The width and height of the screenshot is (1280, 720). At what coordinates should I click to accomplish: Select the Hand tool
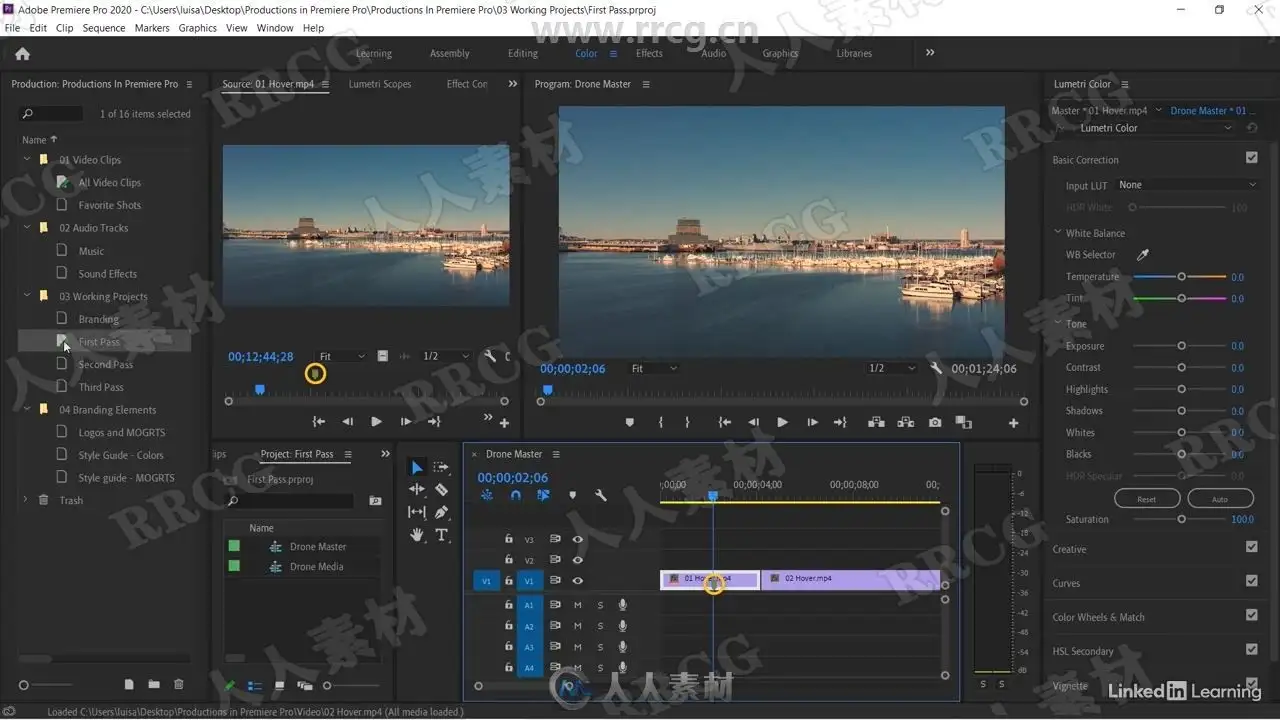[417, 535]
